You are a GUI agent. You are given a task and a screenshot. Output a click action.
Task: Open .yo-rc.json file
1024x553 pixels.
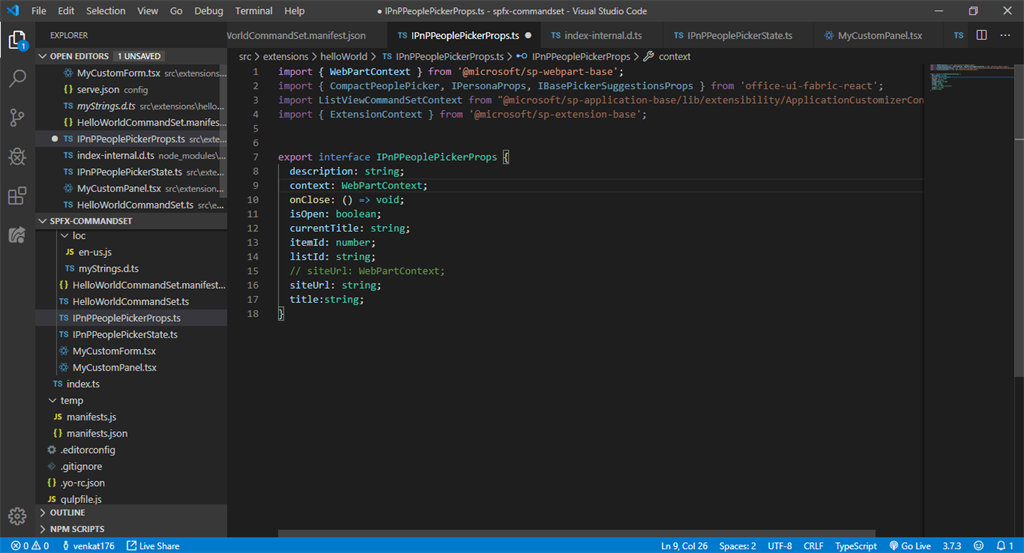(131, 483)
